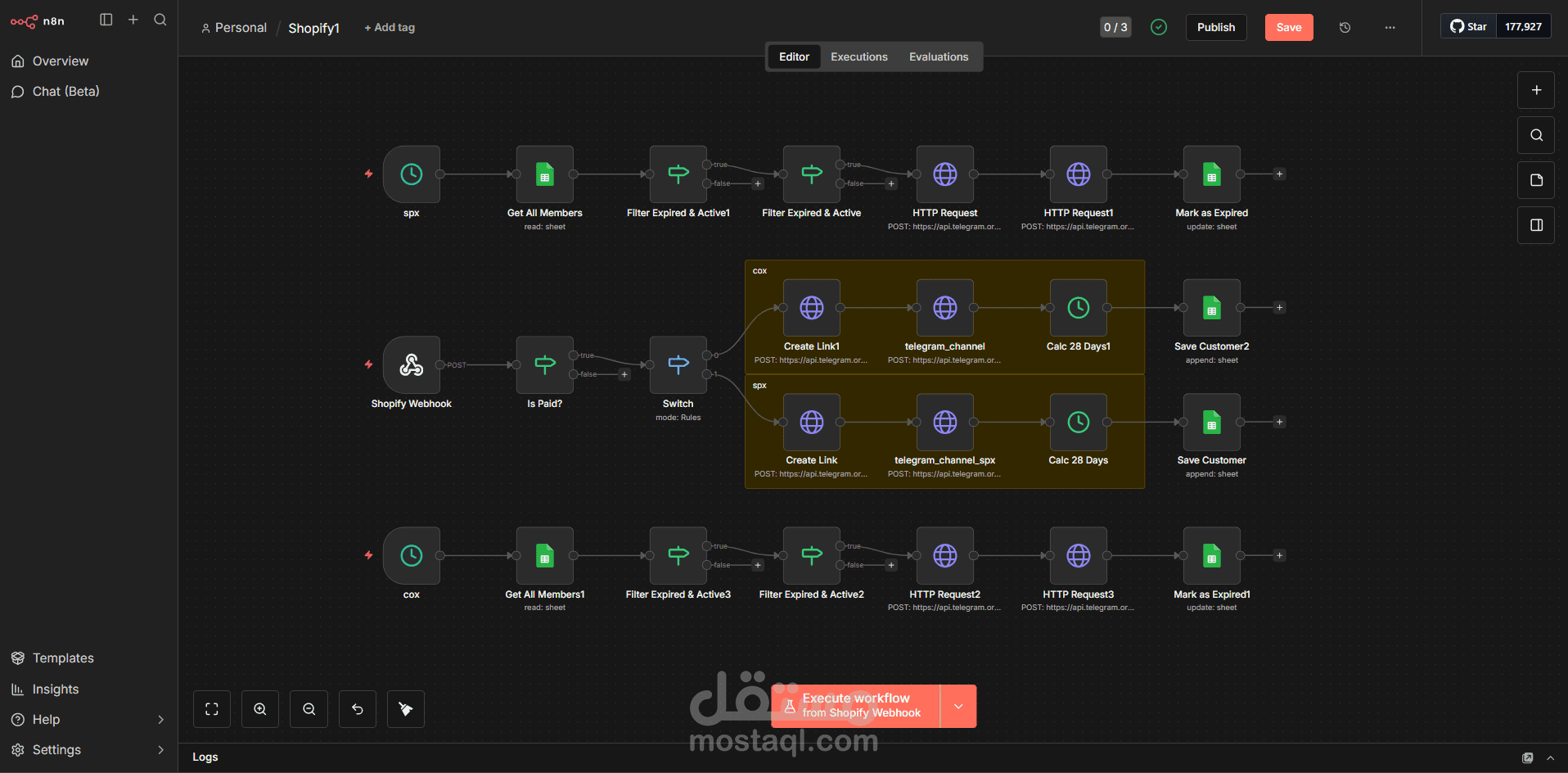This screenshot has height=773, width=1568.
Task: Open the Switch node
Action: 678,365
